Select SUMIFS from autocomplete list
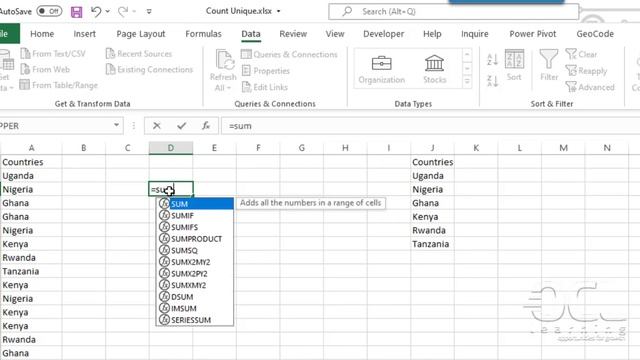The width and height of the screenshot is (640, 360). coord(195,227)
